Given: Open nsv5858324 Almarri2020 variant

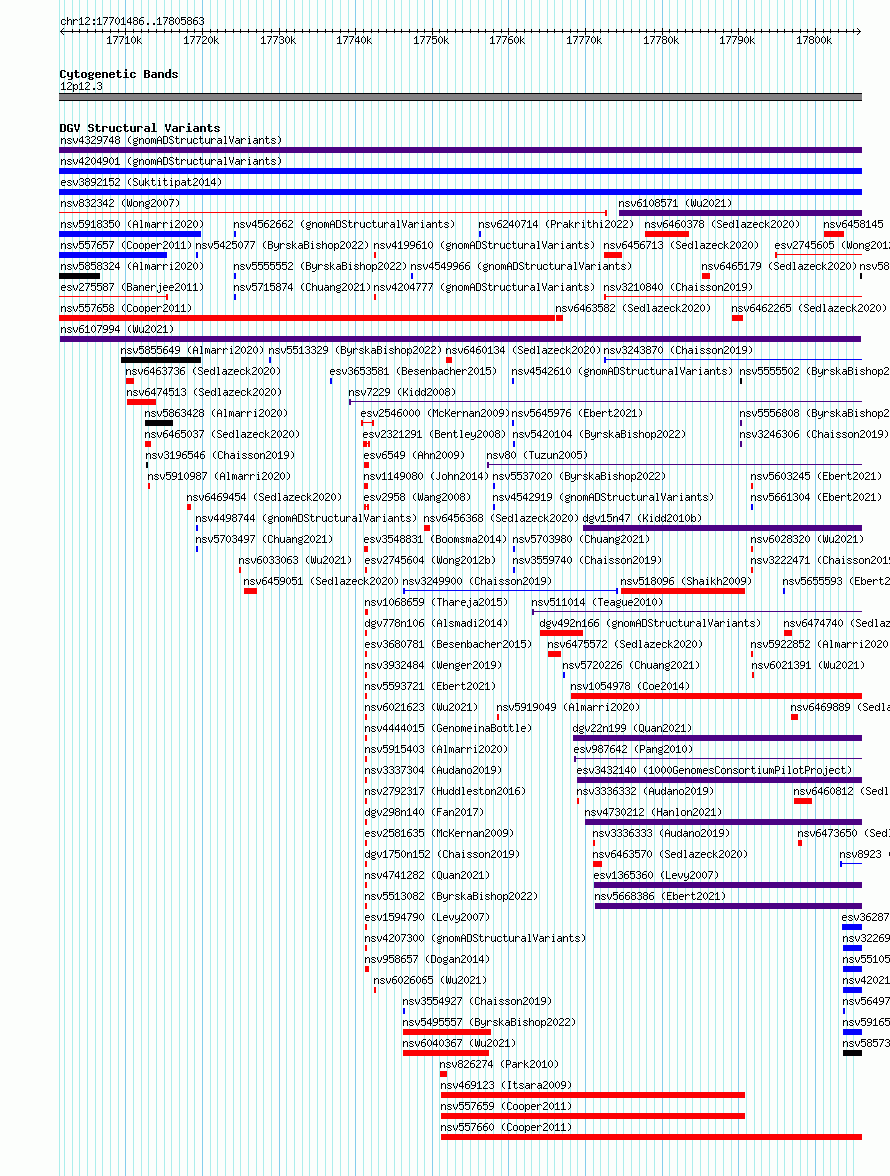Looking at the screenshot, I should coord(132,266).
